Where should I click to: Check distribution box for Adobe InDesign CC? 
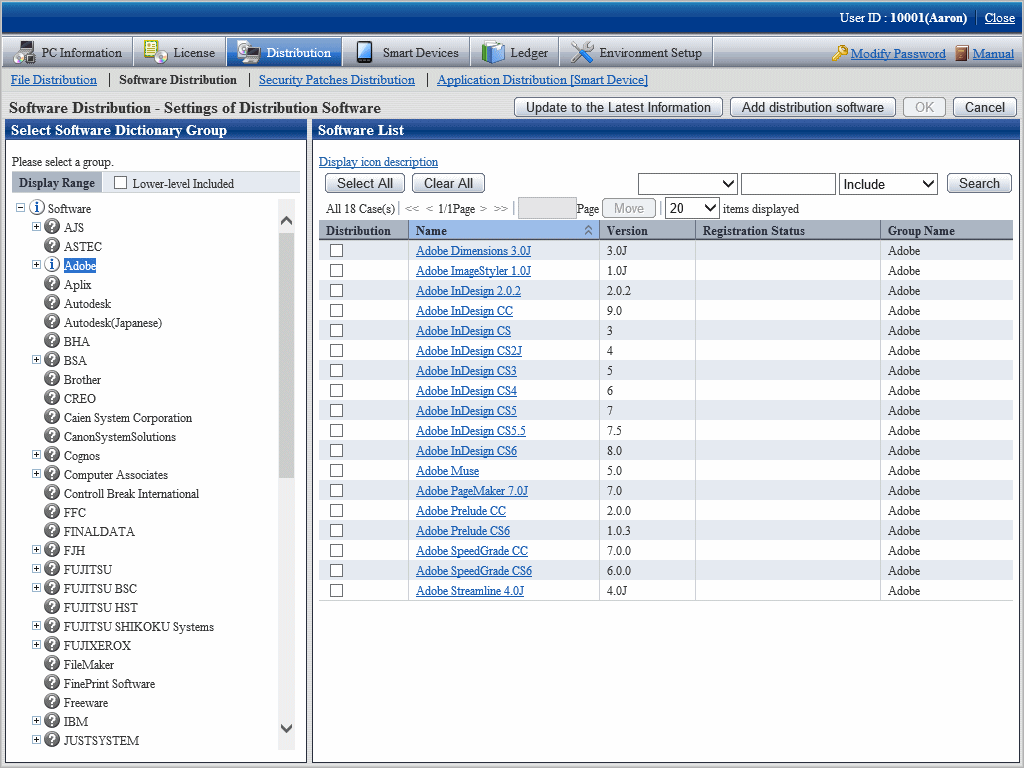336,311
